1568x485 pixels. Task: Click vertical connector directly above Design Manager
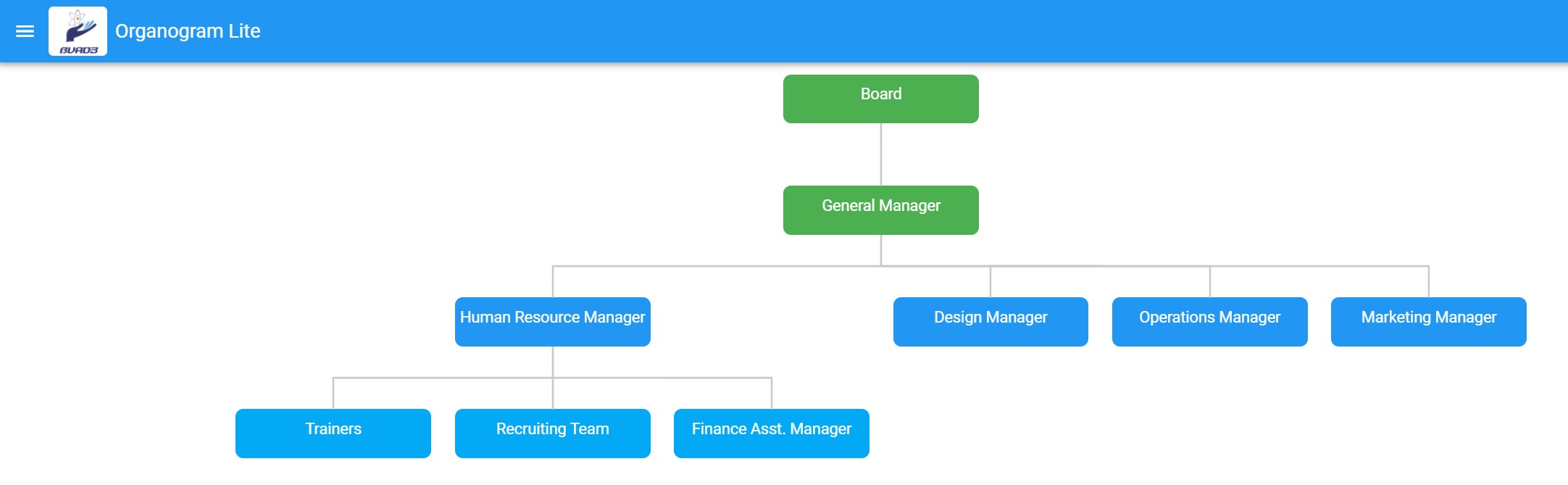tap(991, 282)
